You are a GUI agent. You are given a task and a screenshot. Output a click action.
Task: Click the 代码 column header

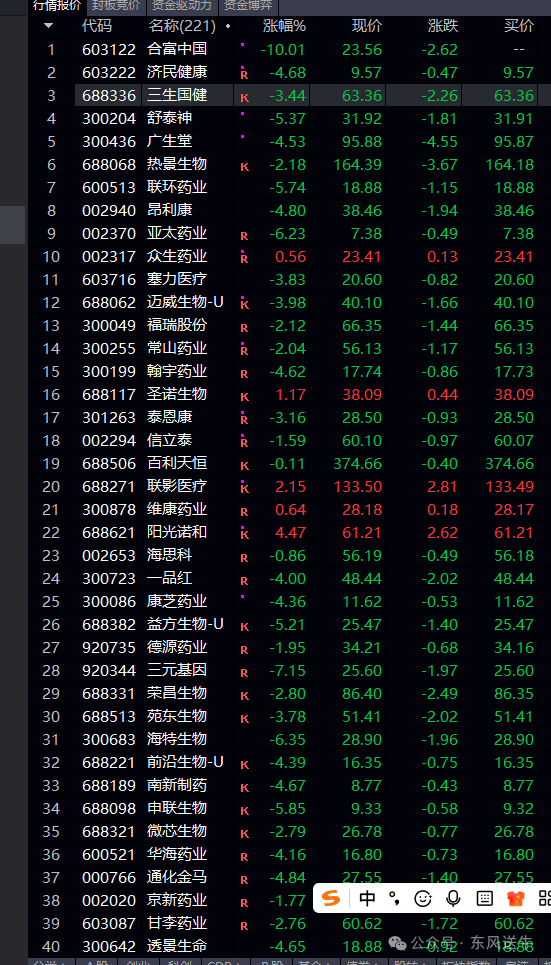97,26
